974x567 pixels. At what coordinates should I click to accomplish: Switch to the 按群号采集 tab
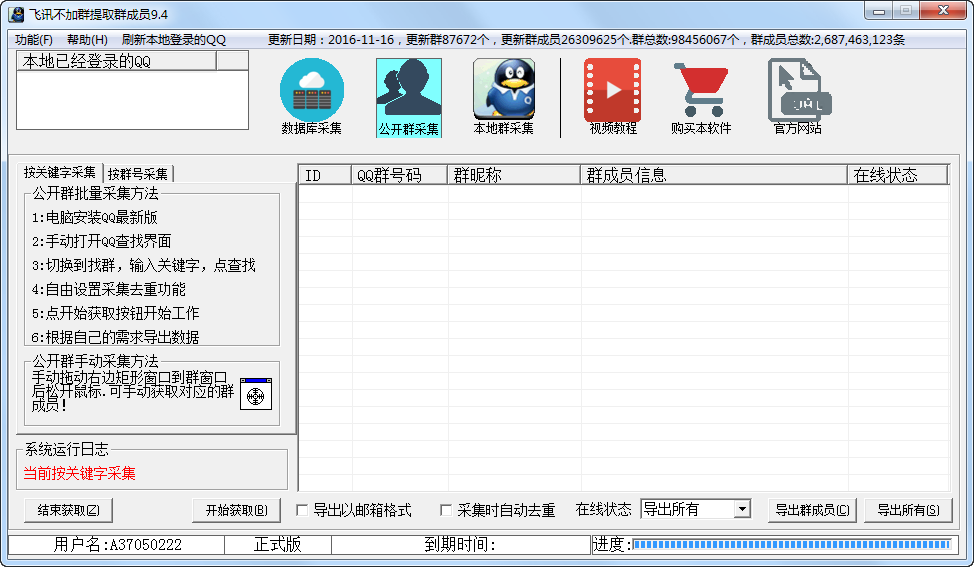138,173
